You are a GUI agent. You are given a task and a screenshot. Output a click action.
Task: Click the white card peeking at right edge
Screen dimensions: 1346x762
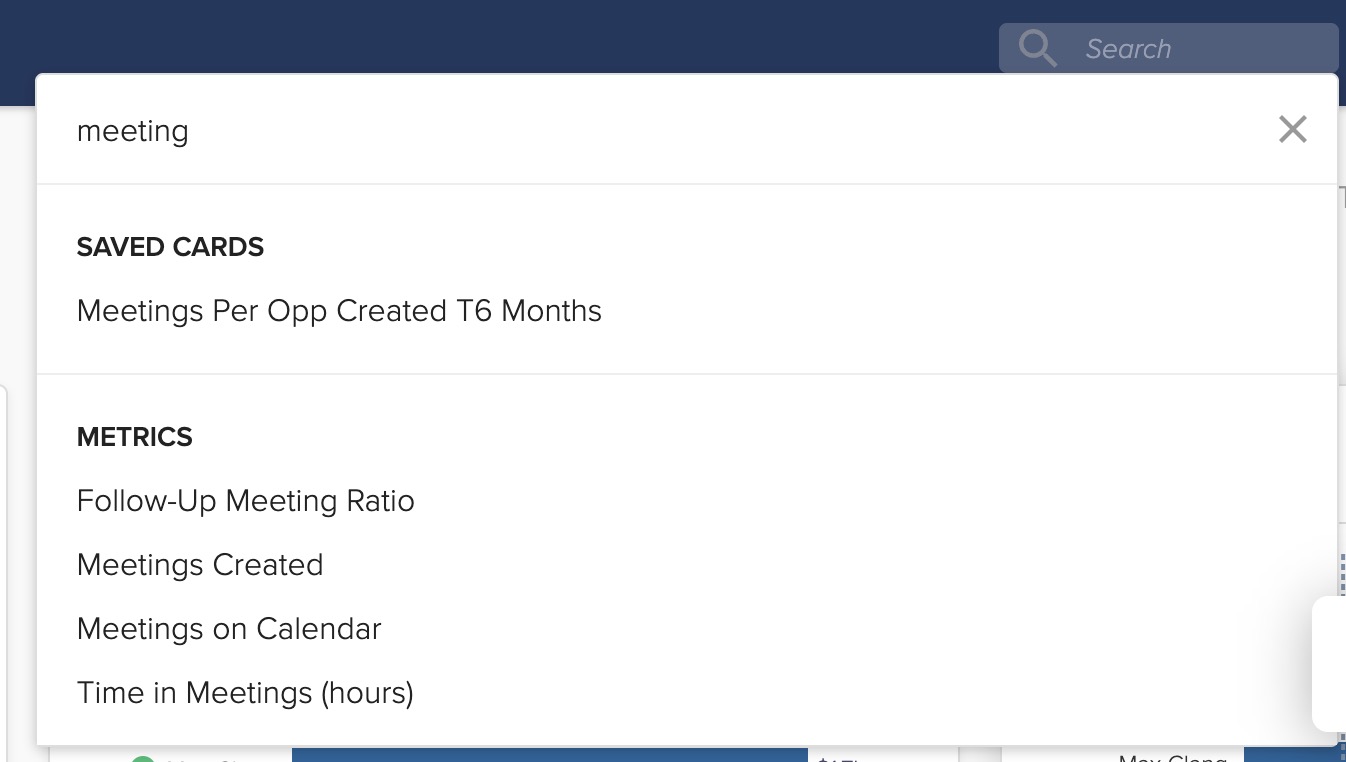(1329, 663)
